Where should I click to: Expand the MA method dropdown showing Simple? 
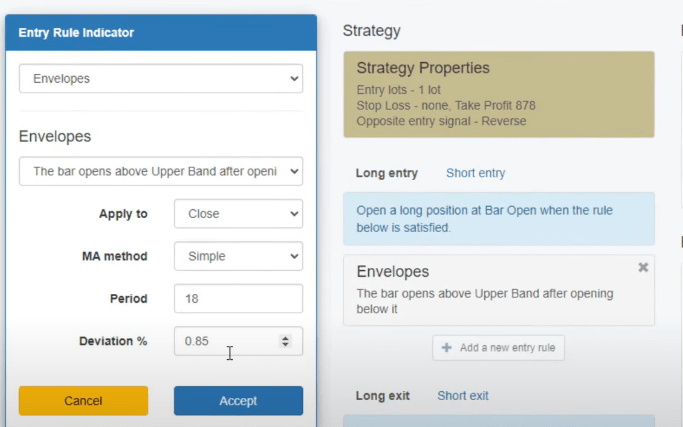238,256
